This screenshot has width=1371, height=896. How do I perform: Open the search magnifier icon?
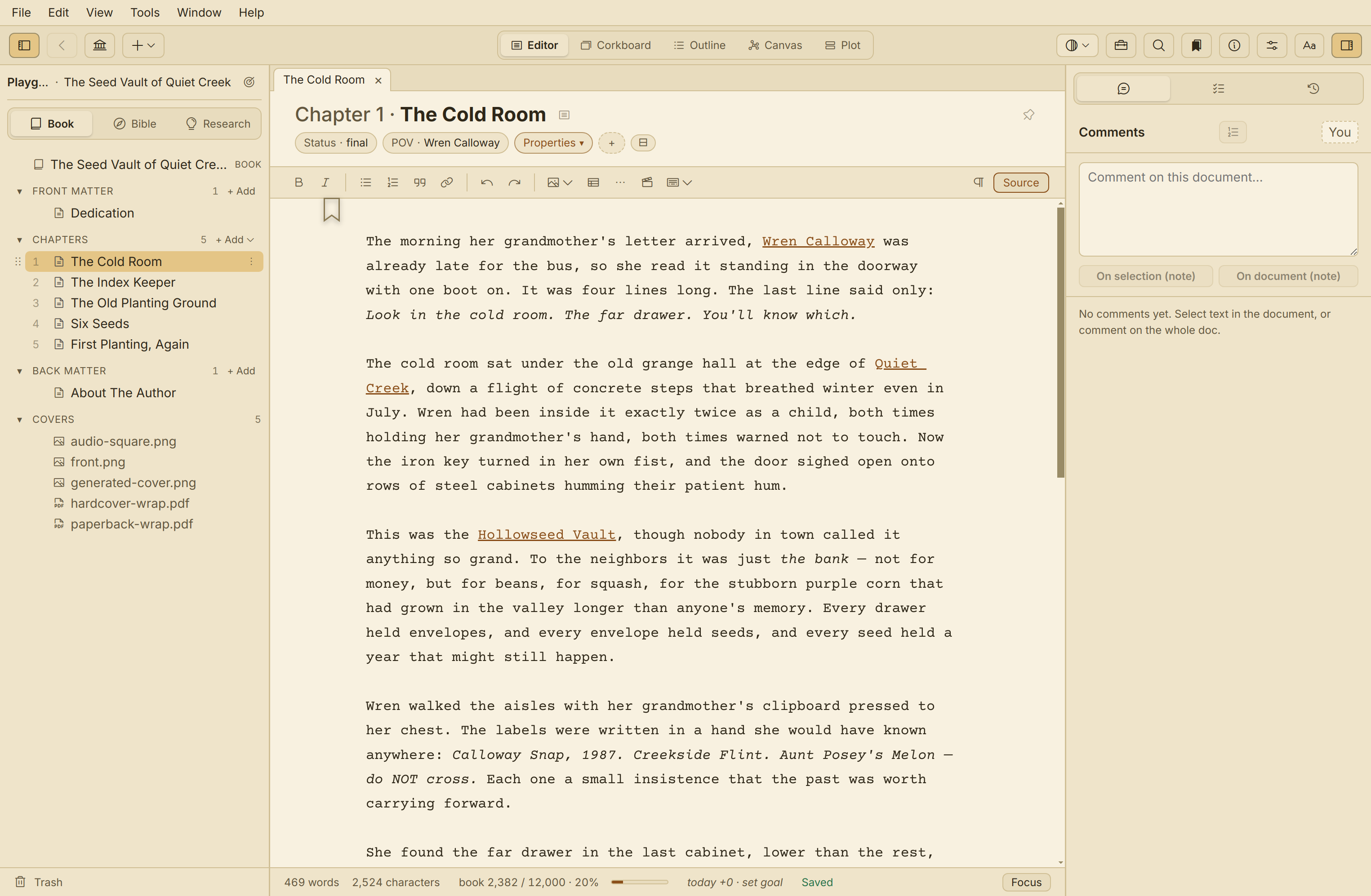click(x=1158, y=45)
